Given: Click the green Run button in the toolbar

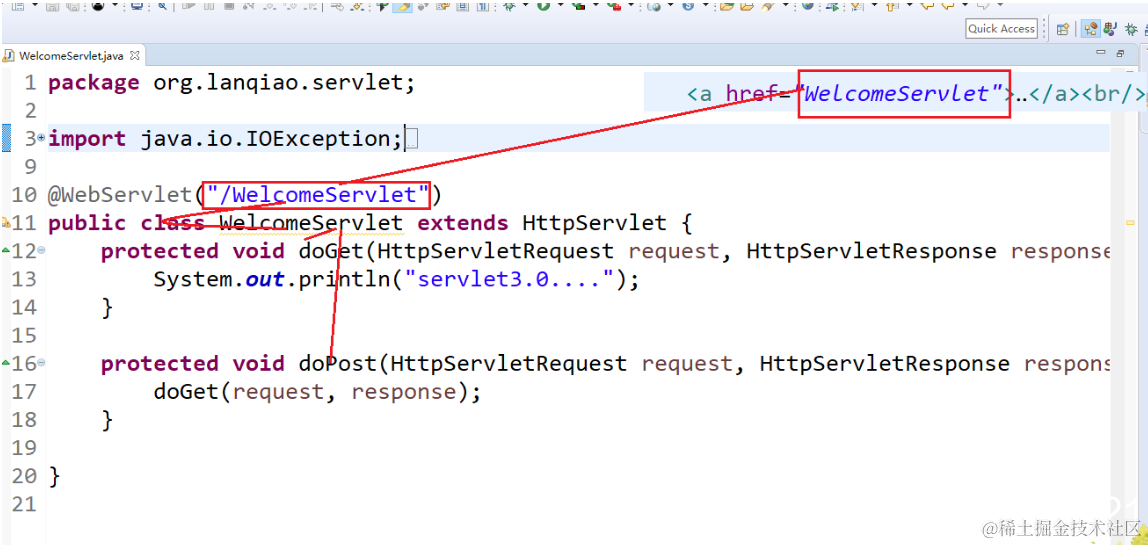Looking at the screenshot, I should (x=543, y=6).
